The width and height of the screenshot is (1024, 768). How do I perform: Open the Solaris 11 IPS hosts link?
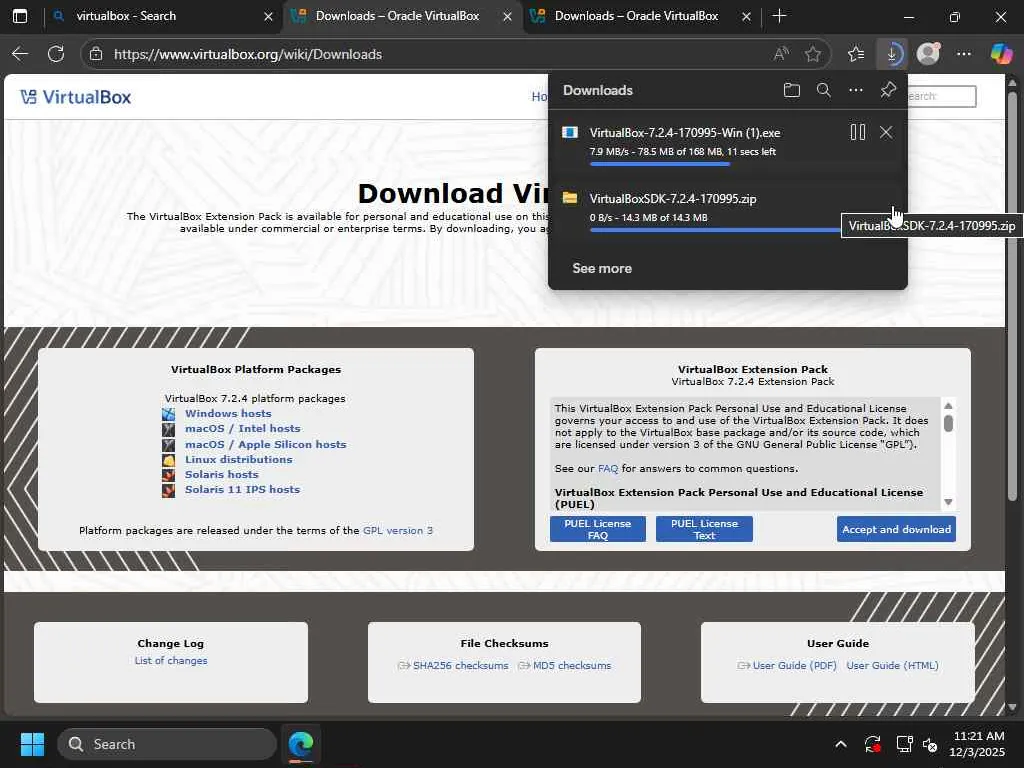point(242,489)
